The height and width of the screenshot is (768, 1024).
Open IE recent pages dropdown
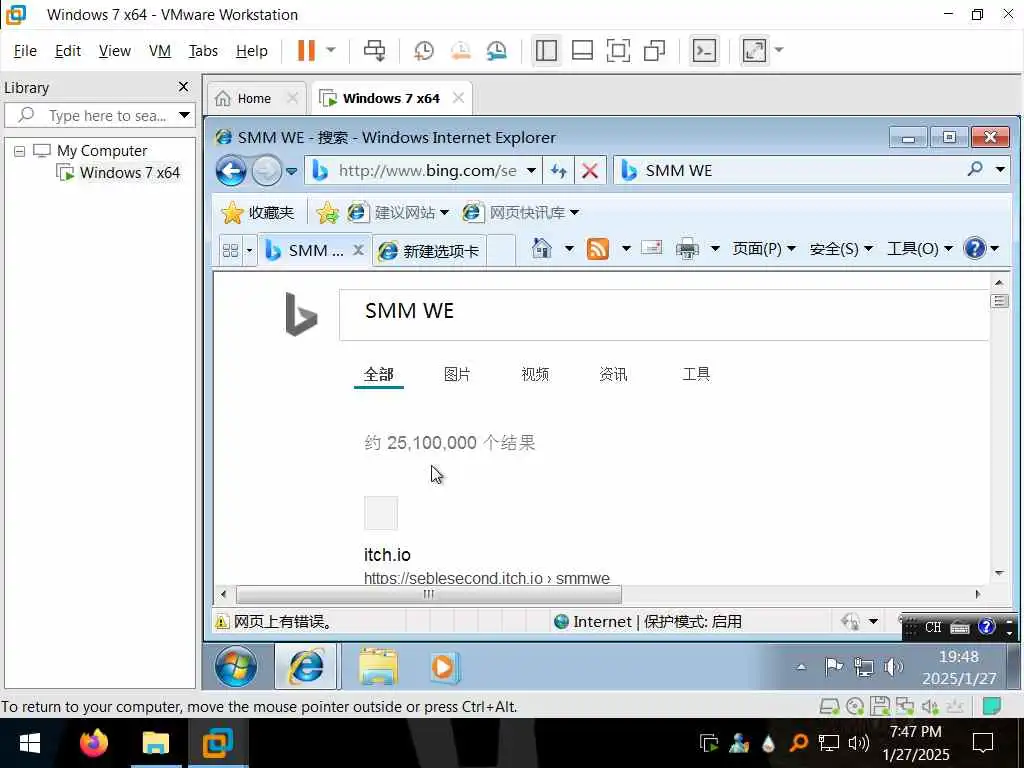click(291, 171)
